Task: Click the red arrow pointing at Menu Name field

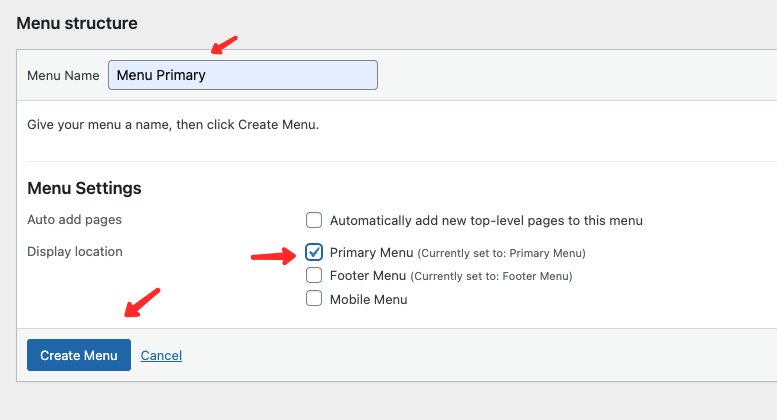Action: point(222,46)
